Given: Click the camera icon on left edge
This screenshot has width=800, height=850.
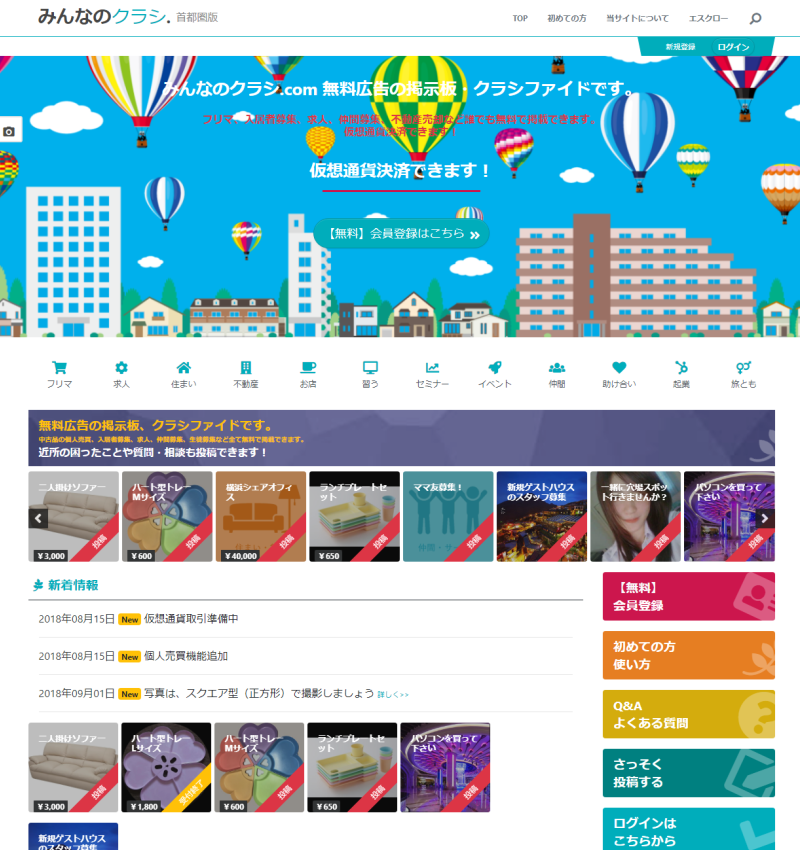Looking at the screenshot, I should pyautogui.click(x=9, y=131).
